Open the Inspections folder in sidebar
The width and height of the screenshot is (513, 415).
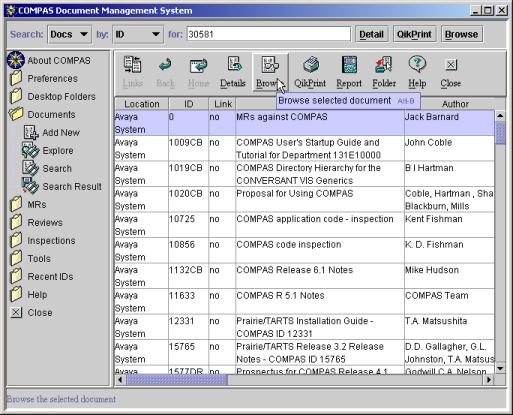click(16, 240)
